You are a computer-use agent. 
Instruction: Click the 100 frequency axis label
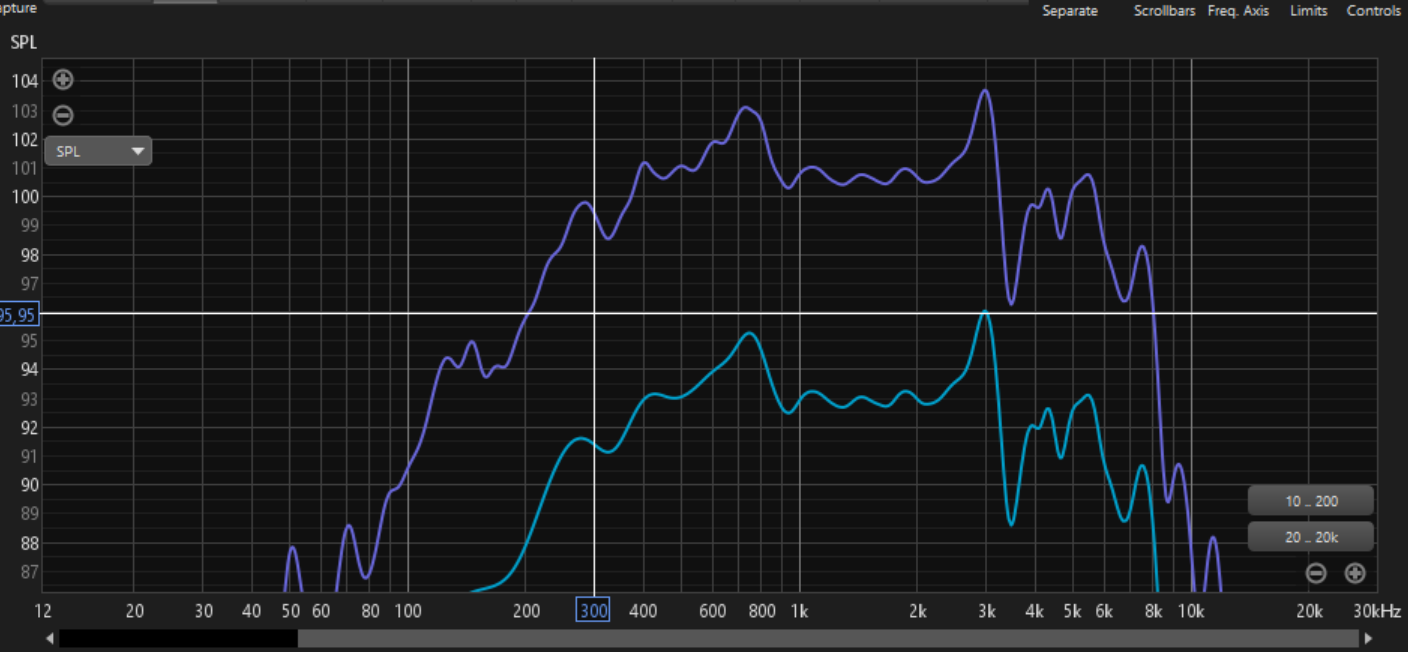tap(408, 610)
